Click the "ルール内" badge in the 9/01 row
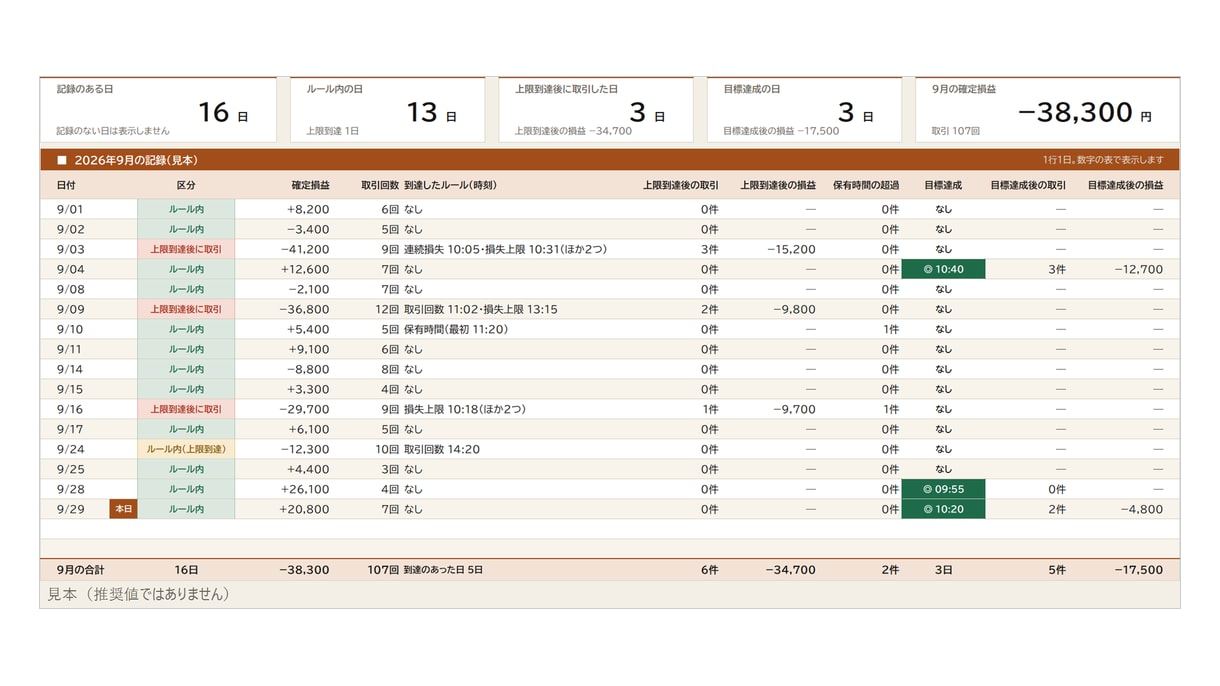The height and width of the screenshot is (686, 1220). point(186,209)
